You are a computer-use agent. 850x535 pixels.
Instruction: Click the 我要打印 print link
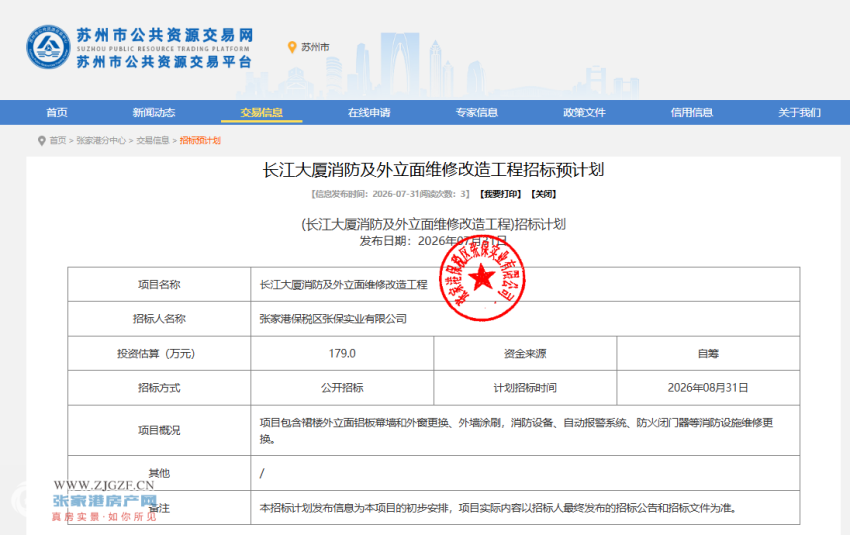500,194
